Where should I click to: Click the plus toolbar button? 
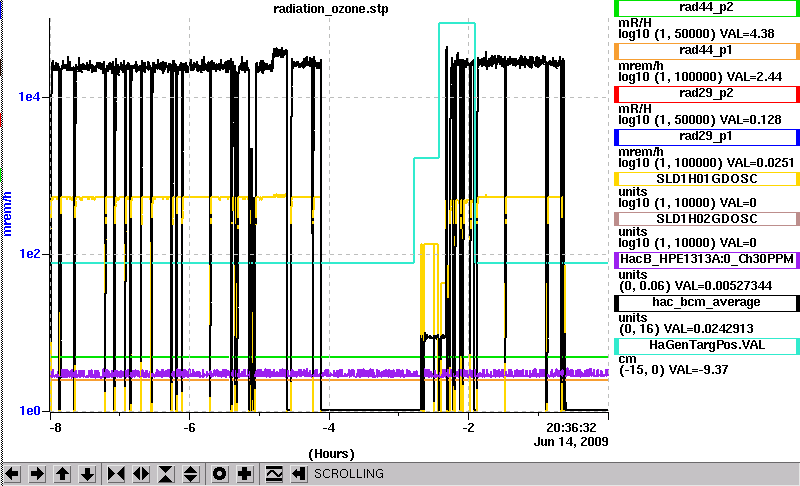pyautogui.click(x=244, y=474)
